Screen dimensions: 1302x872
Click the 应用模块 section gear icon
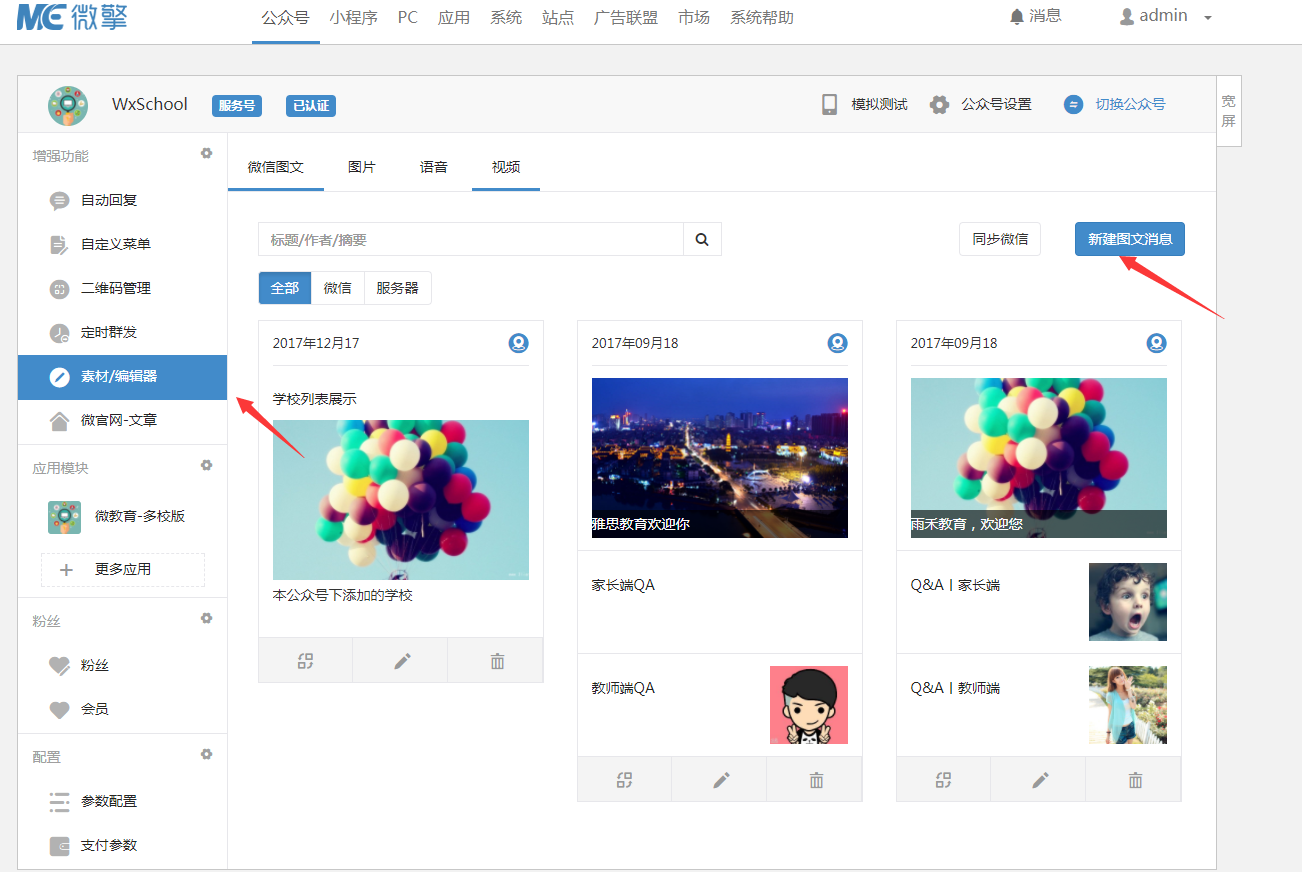coord(207,466)
